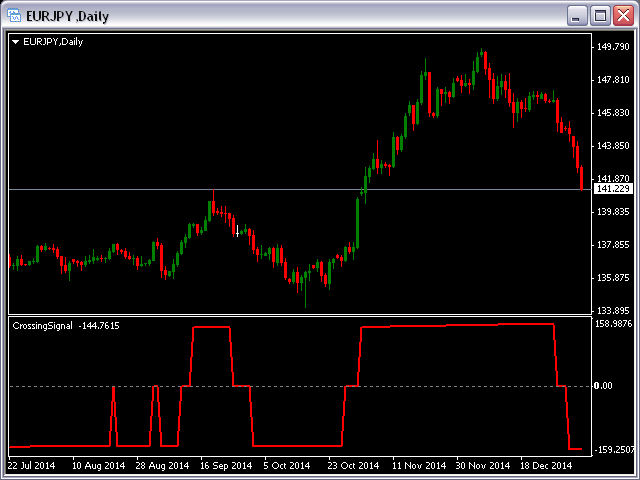This screenshot has height=480, width=640.
Task: Minimize the EURJPY chart window
Action: [x=577, y=16]
